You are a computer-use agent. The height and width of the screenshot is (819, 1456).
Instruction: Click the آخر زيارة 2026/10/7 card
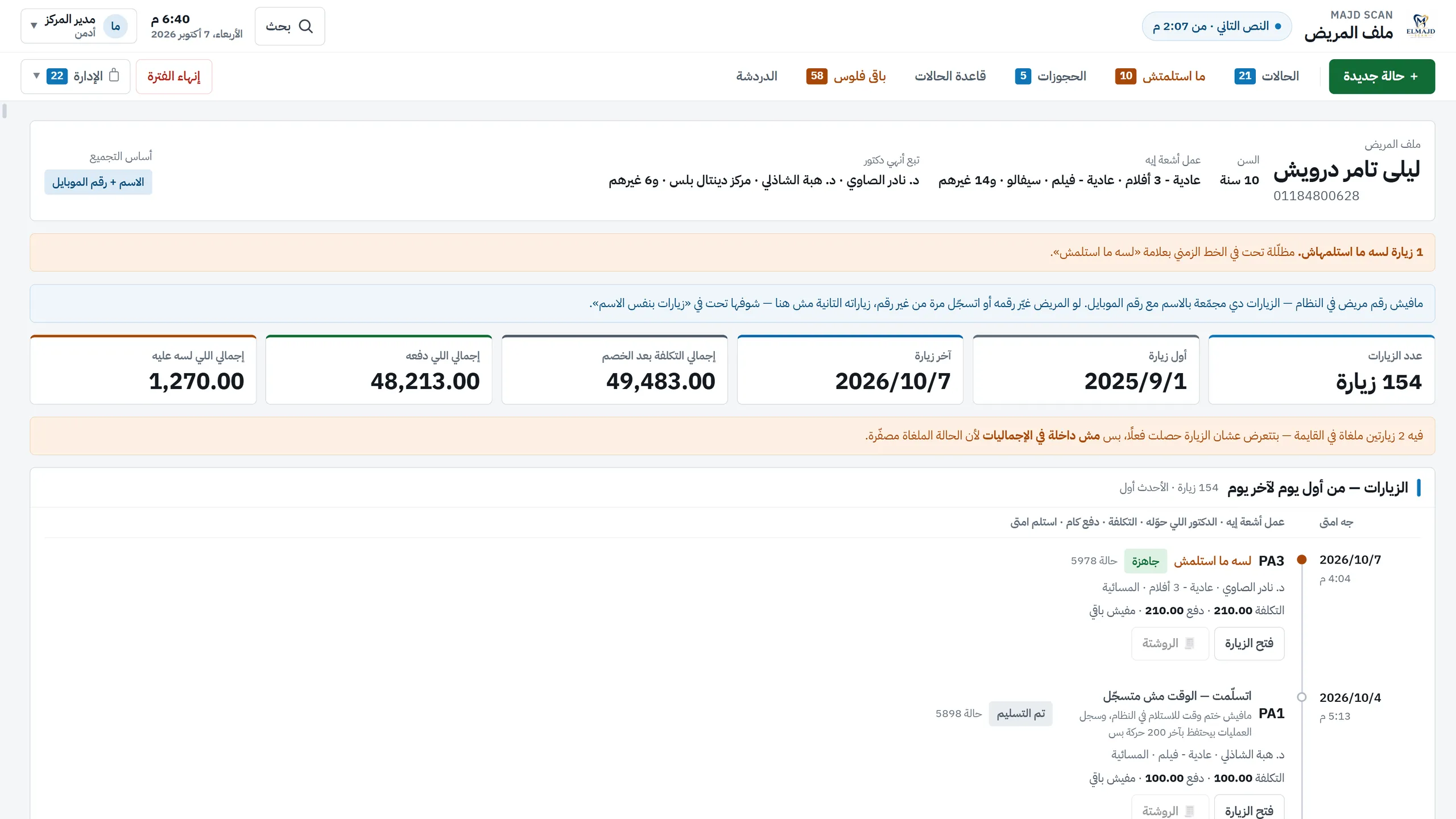(850, 370)
